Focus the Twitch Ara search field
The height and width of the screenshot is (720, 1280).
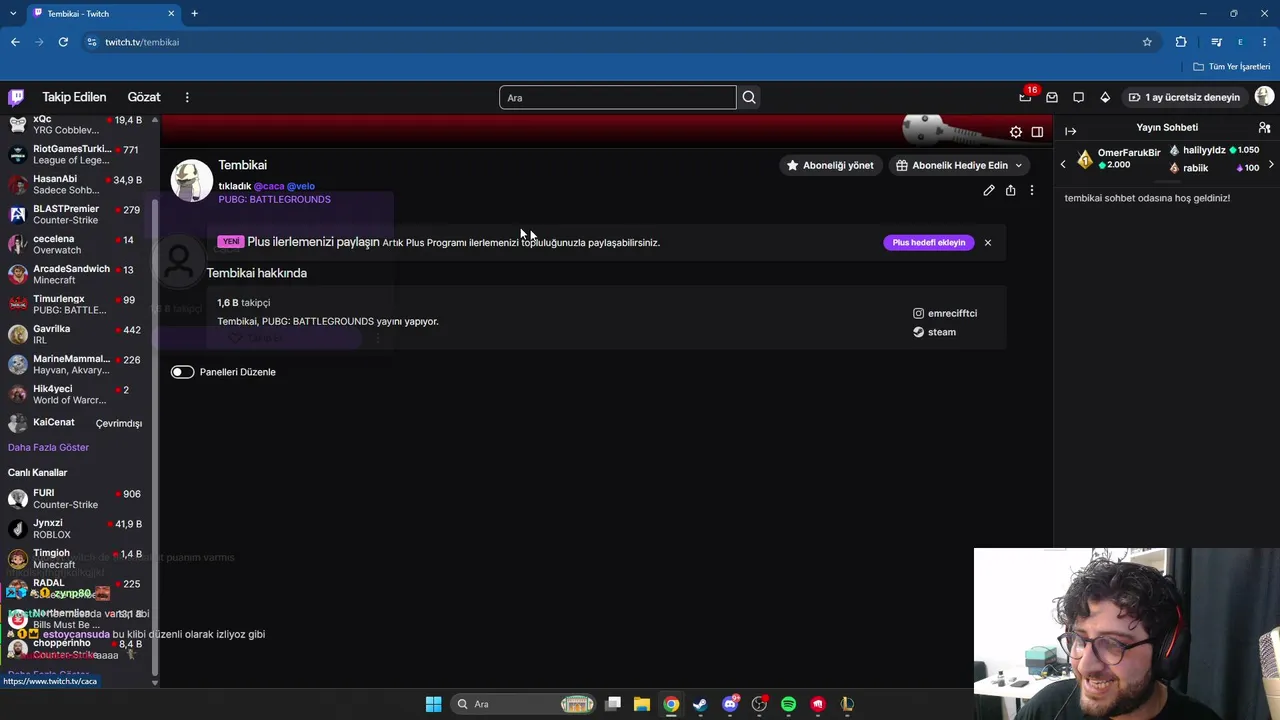click(618, 97)
